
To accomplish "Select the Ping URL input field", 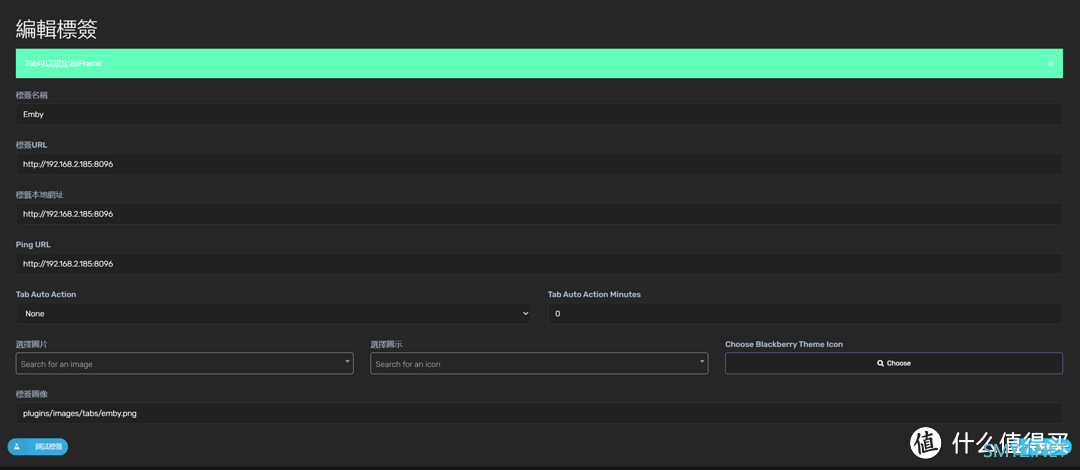I will [x=538, y=264].
